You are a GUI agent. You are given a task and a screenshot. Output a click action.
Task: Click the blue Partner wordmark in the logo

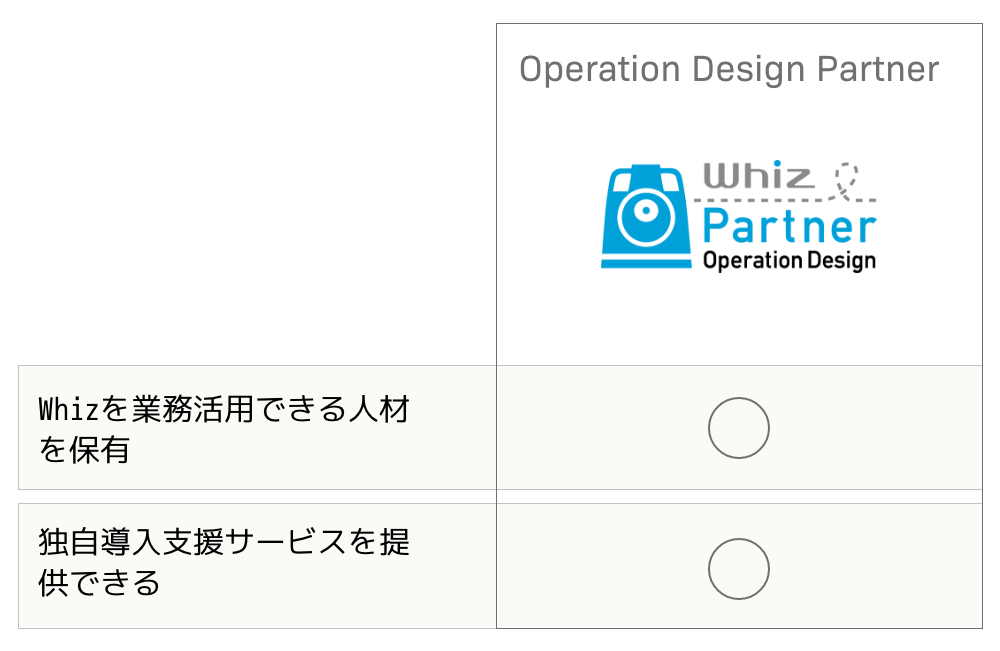click(x=790, y=226)
